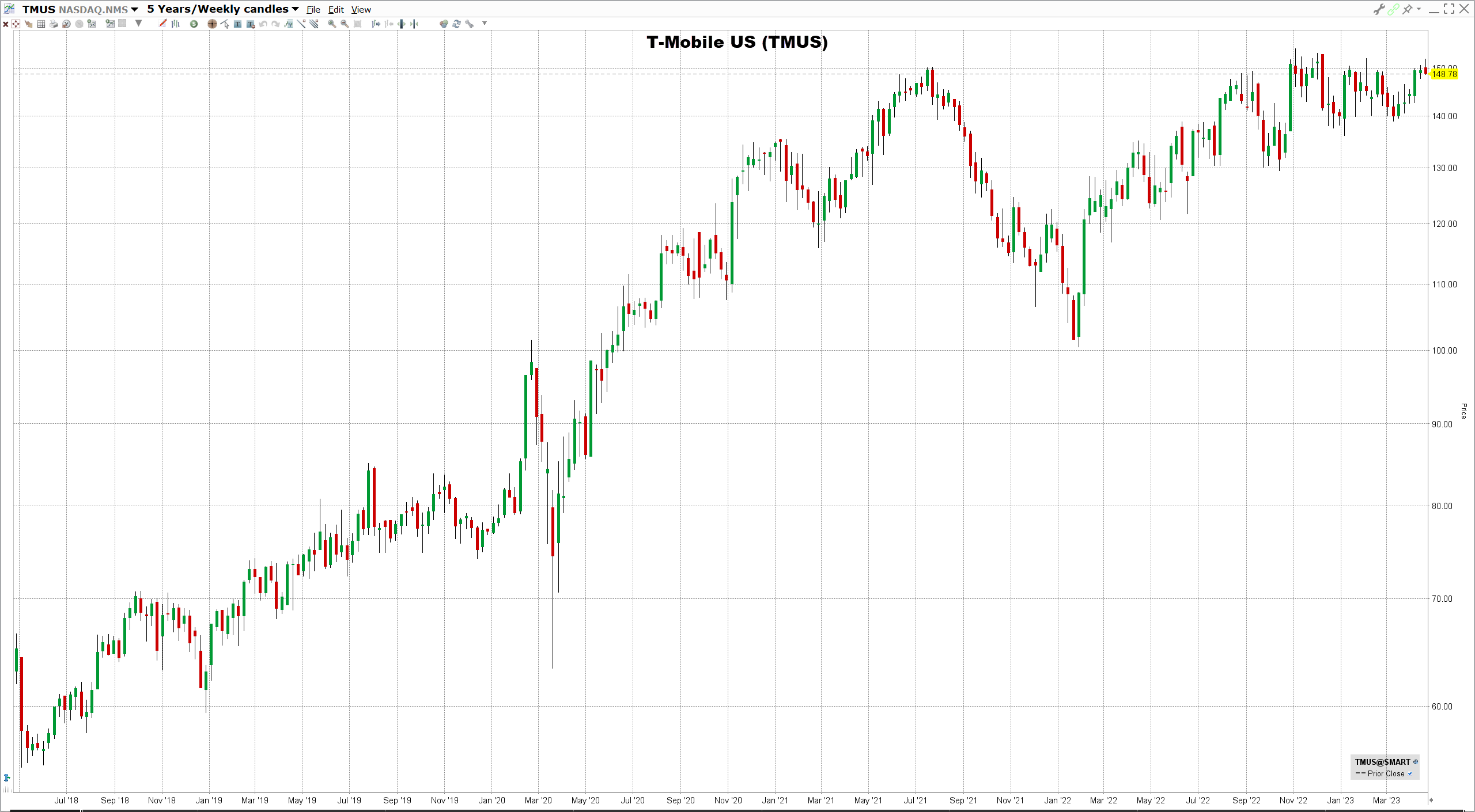Click the pointing hand toolbar icon
The height and width of the screenshot is (812, 1475).
28,24
